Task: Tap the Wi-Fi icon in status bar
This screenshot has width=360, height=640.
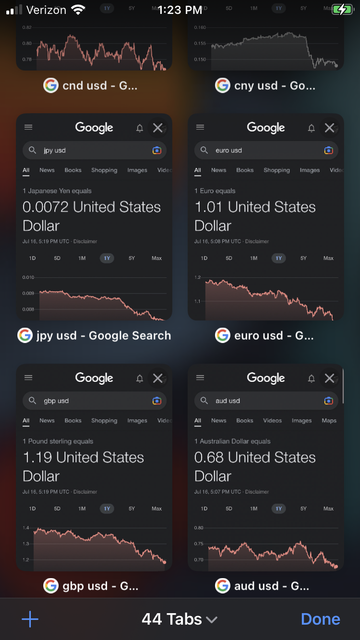Action: [x=78, y=9]
